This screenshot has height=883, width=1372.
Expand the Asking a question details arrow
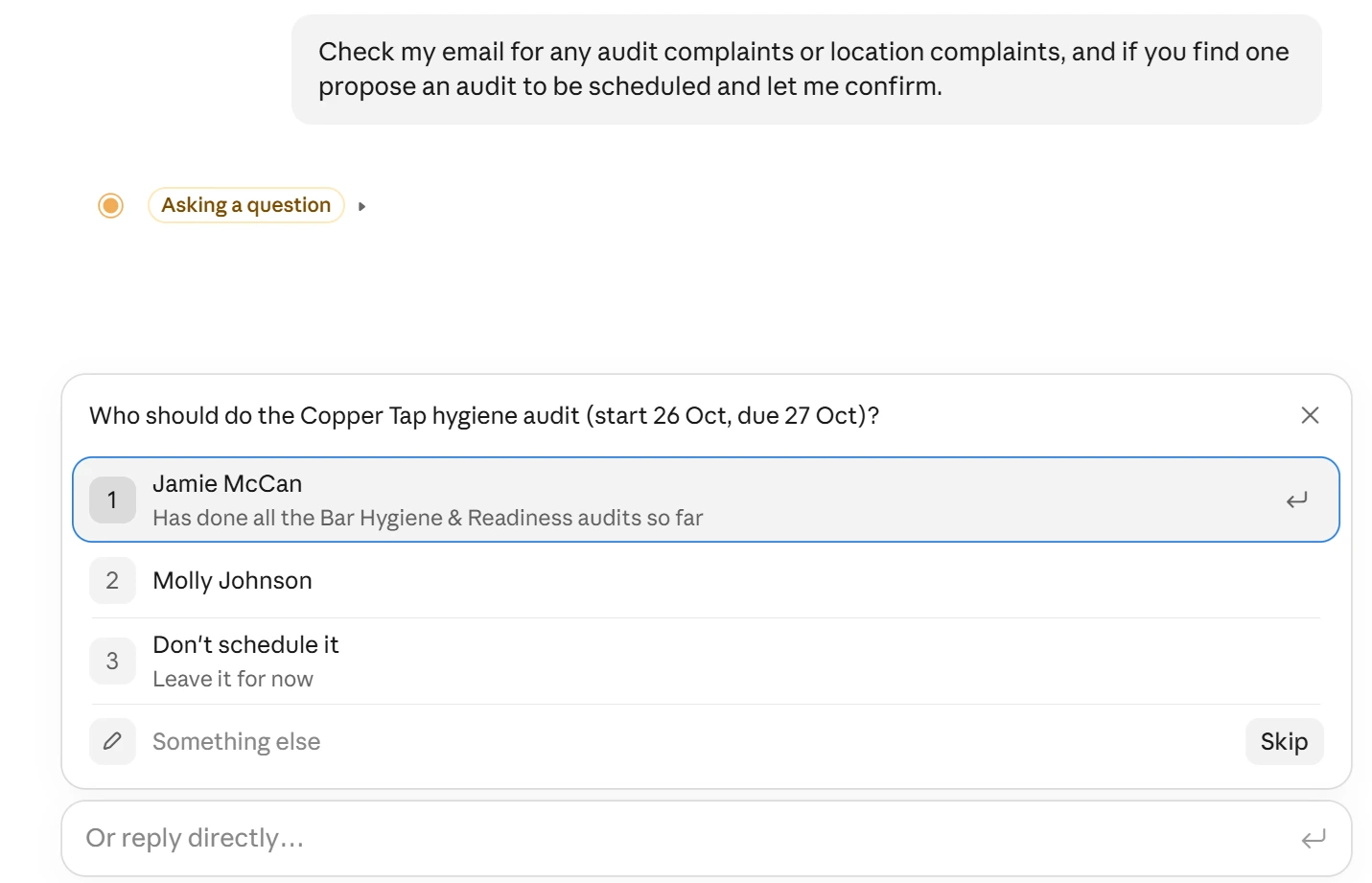point(361,206)
